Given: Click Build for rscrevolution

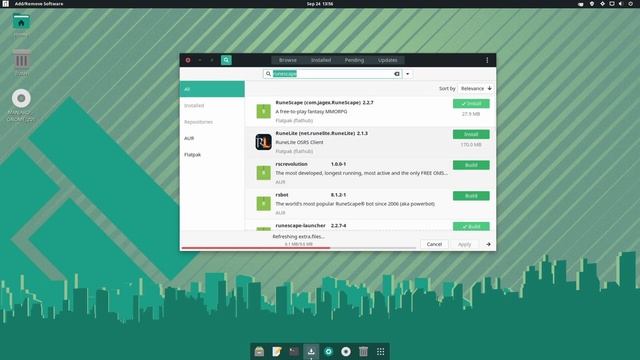Looking at the screenshot, I should tap(471, 165).
